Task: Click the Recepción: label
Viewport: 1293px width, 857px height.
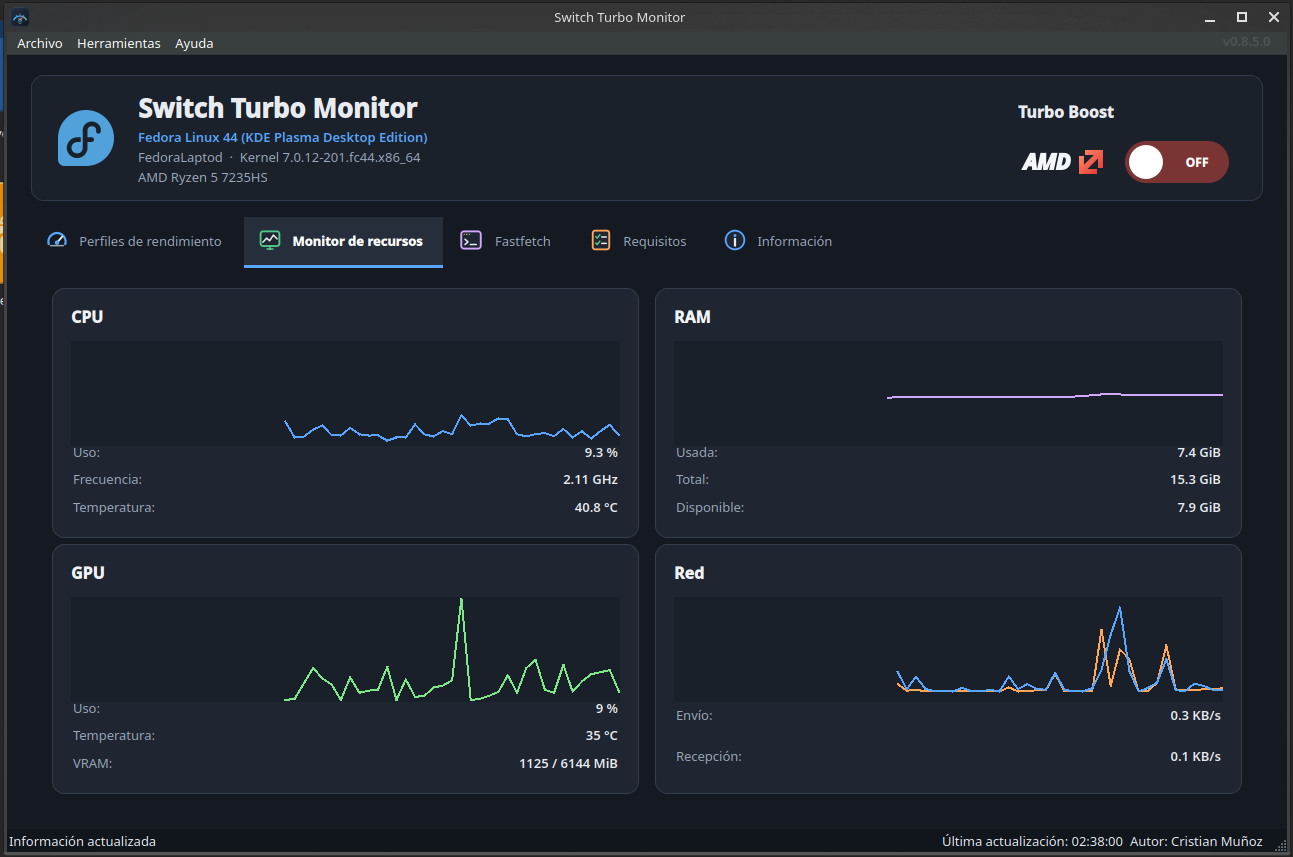Action: [709, 757]
